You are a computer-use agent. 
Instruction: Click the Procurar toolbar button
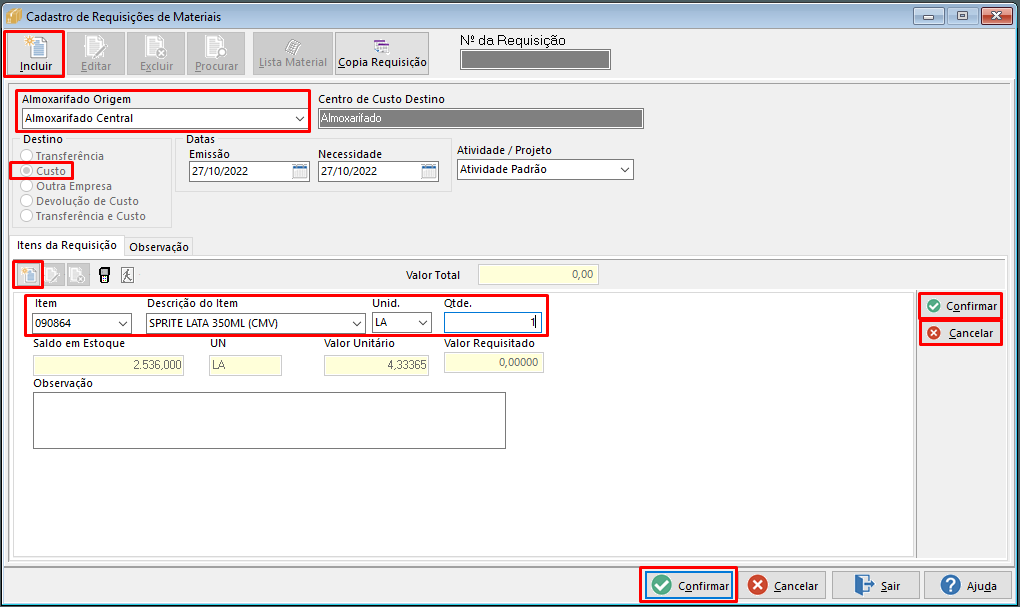point(216,53)
